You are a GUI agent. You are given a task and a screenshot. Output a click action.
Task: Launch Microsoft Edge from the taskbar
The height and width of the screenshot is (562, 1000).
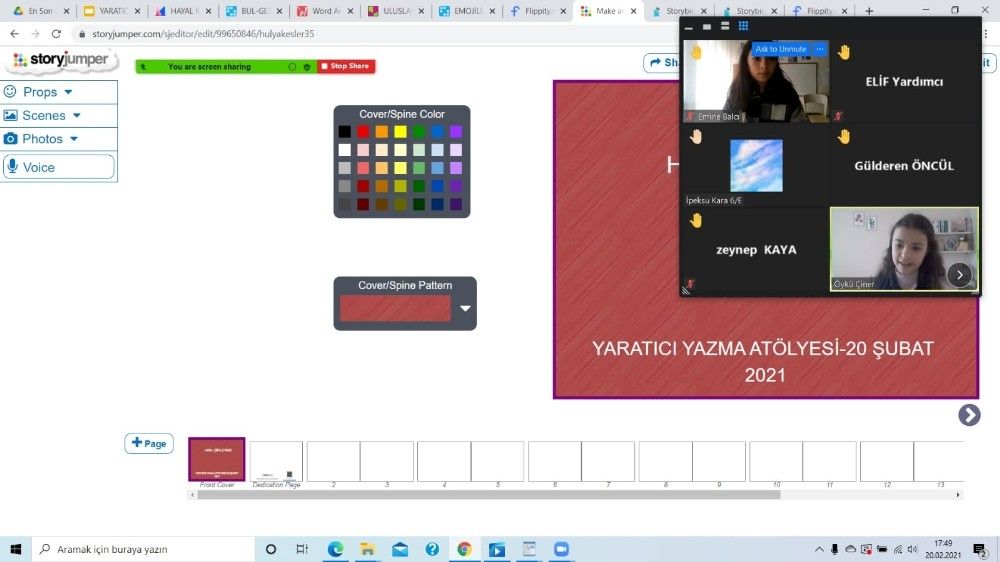[x=335, y=549]
